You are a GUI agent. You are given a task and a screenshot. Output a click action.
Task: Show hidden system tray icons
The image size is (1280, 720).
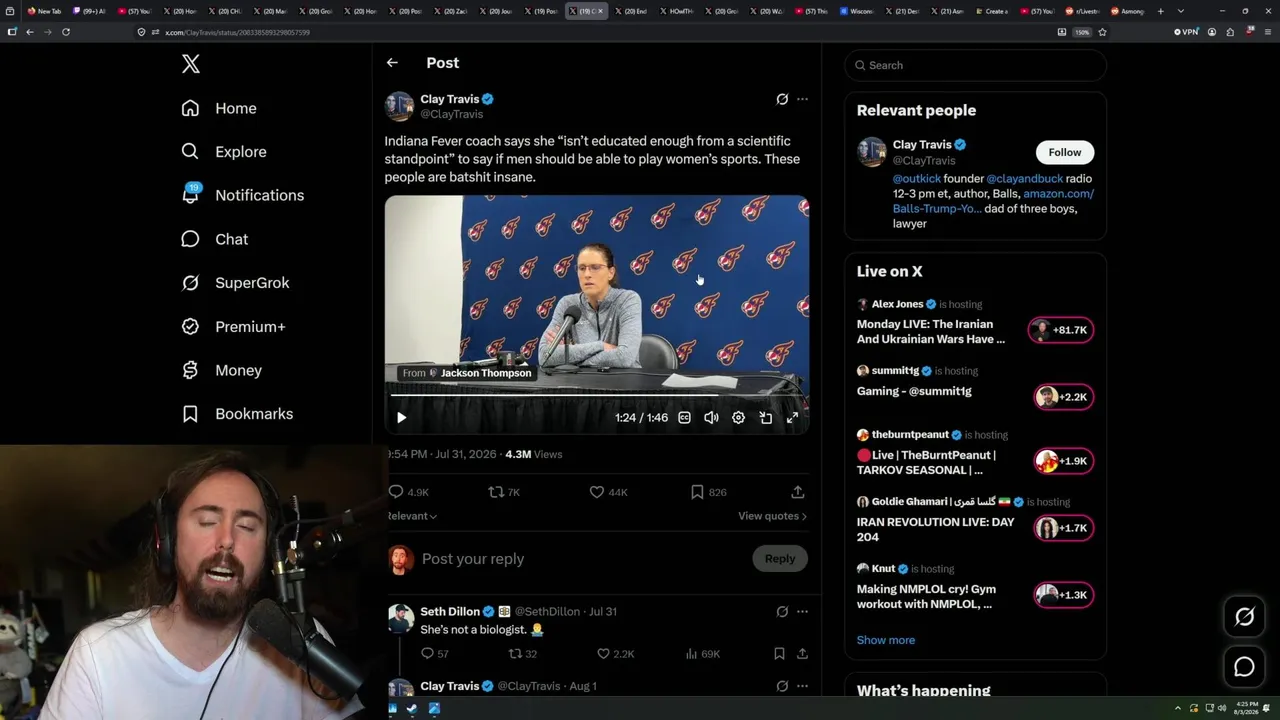(x=1178, y=709)
